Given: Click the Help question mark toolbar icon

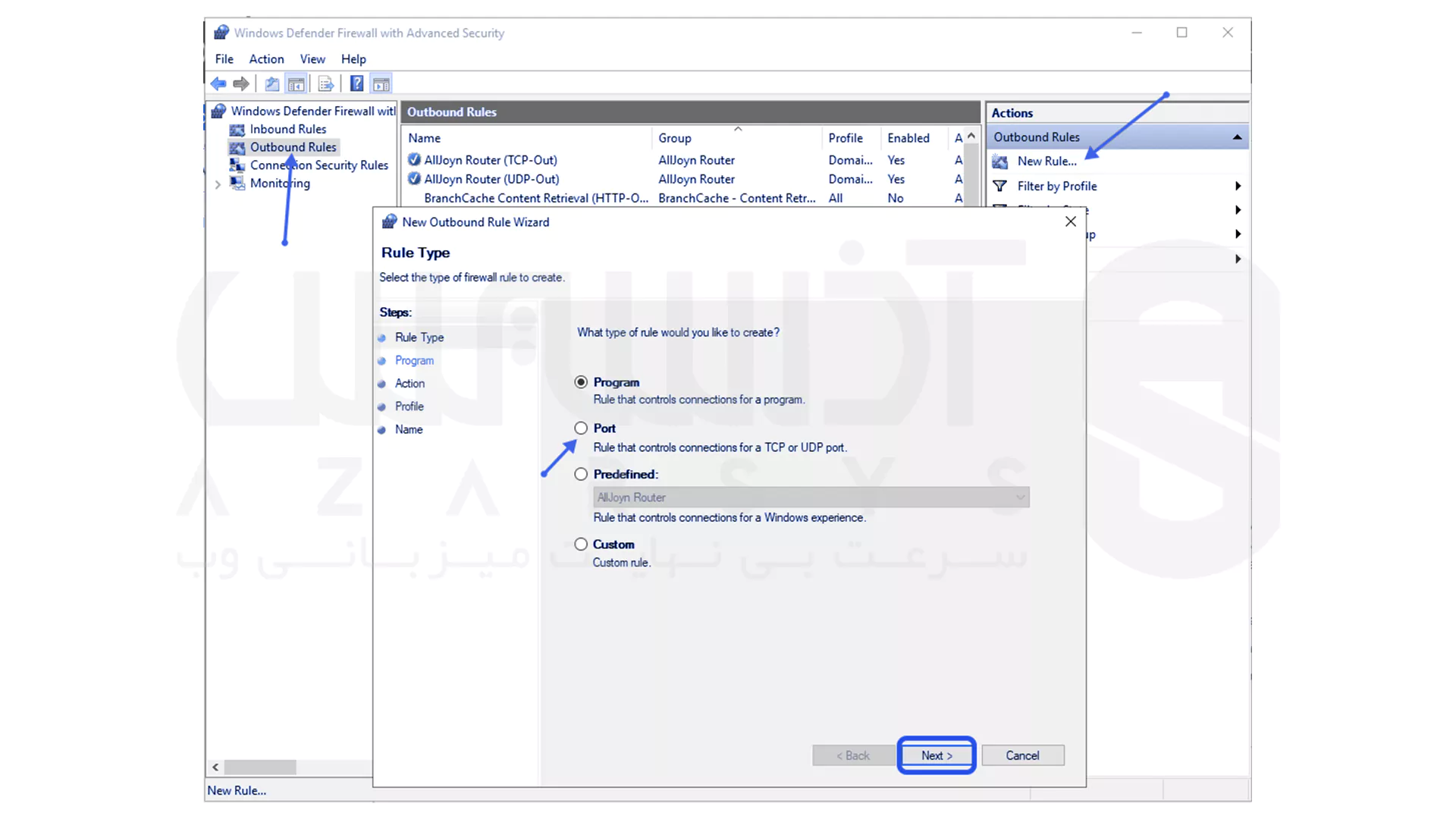Looking at the screenshot, I should pyautogui.click(x=356, y=83).
